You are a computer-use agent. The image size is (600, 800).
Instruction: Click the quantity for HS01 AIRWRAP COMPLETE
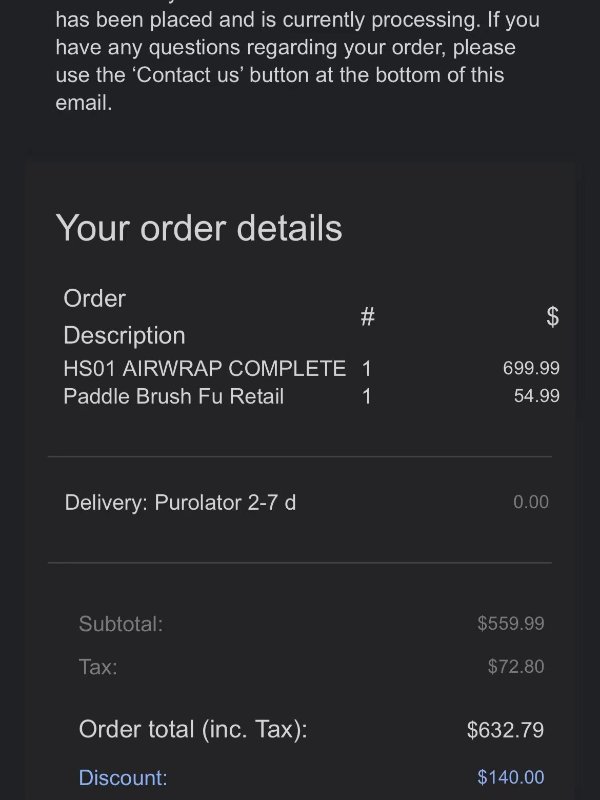point(367,368)
